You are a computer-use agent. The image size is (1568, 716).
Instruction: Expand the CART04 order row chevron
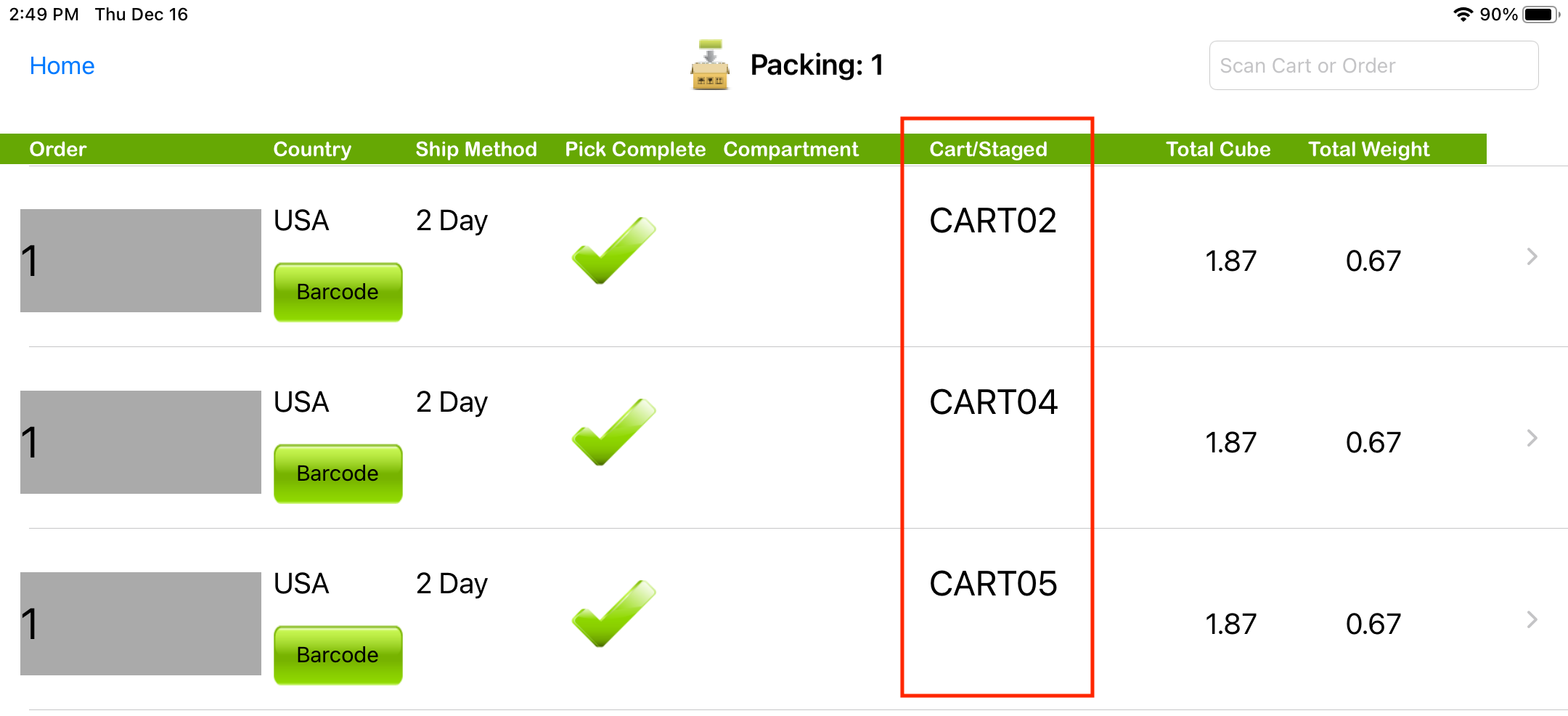(x=1532, y=438)
